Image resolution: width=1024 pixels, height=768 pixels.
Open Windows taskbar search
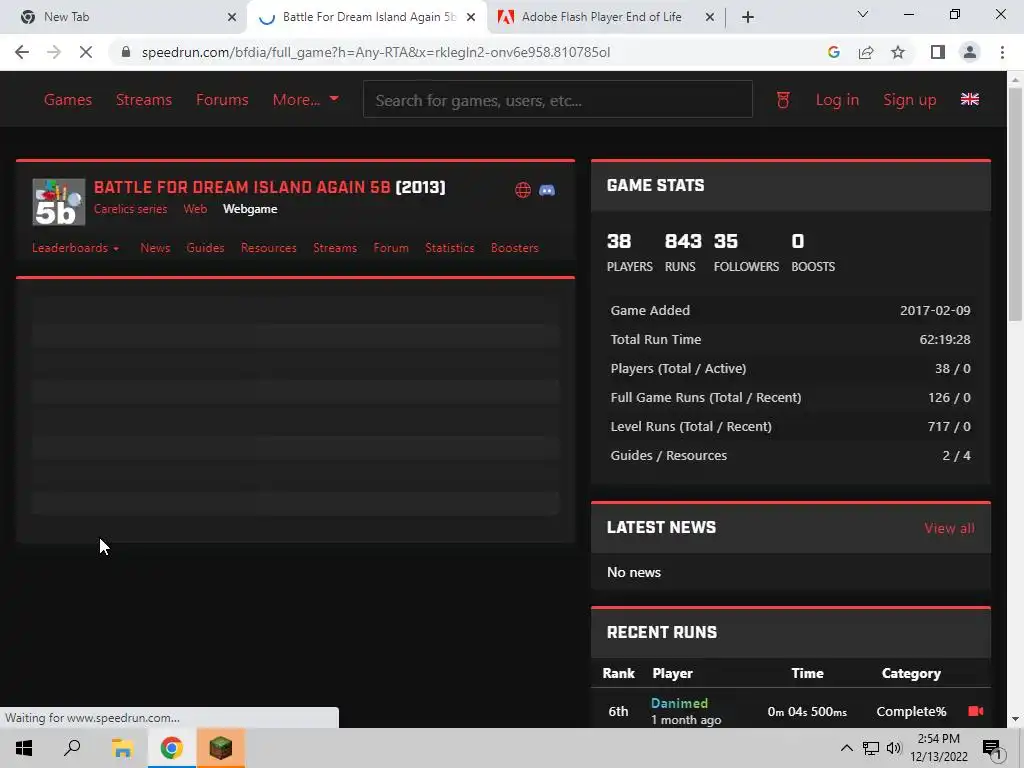click(x=72, y=748)
